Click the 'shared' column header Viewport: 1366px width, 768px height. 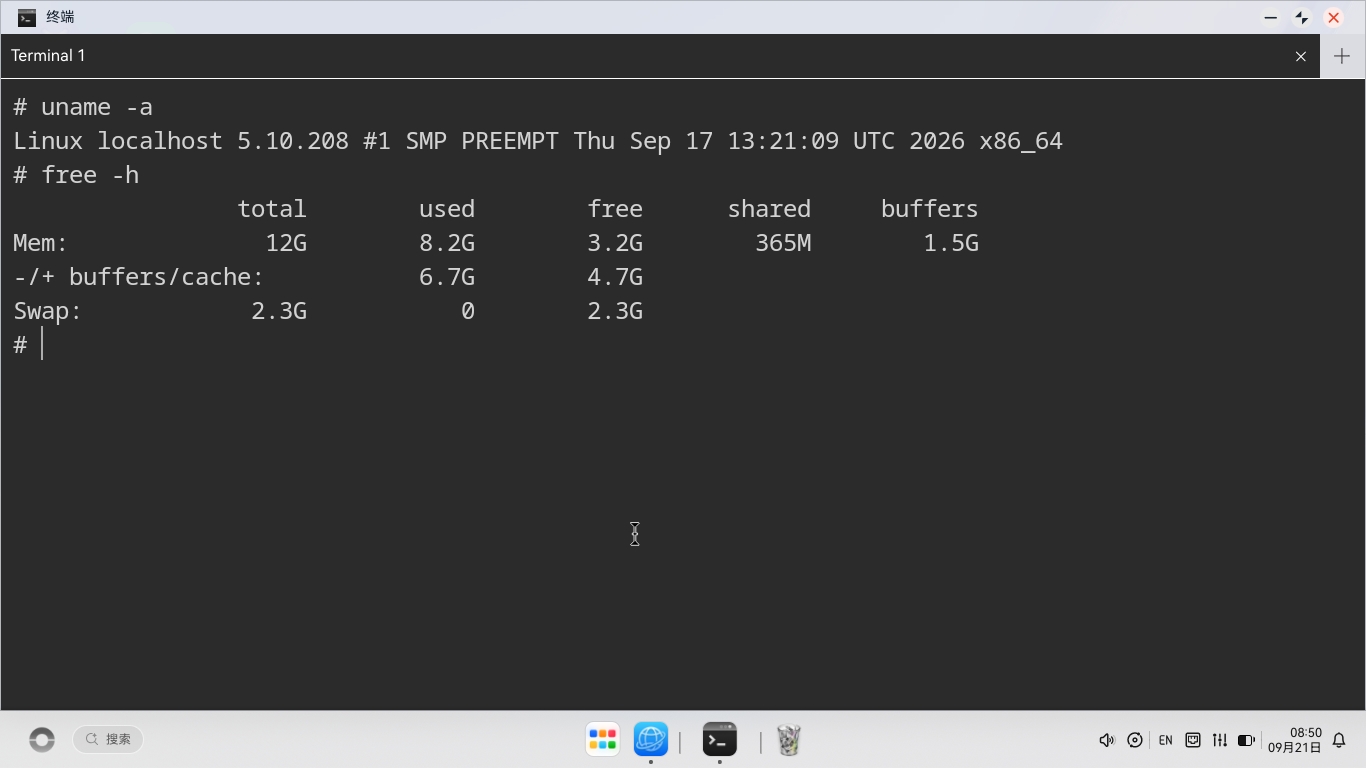coord(769,209)
